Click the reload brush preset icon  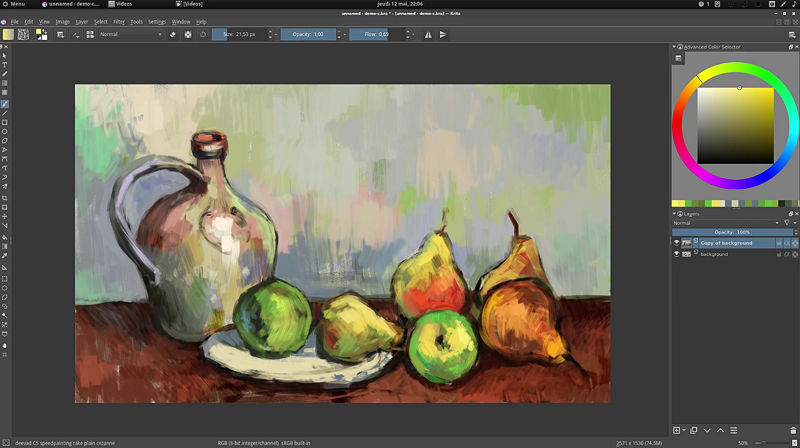click(203, 34)
